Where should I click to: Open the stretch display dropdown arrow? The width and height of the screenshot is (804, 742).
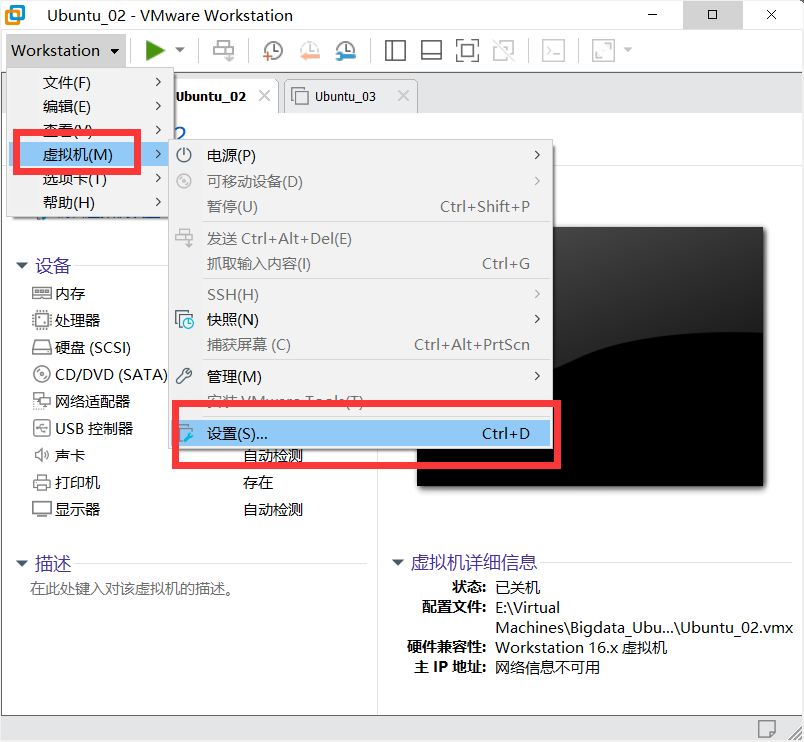pos(628,50)
